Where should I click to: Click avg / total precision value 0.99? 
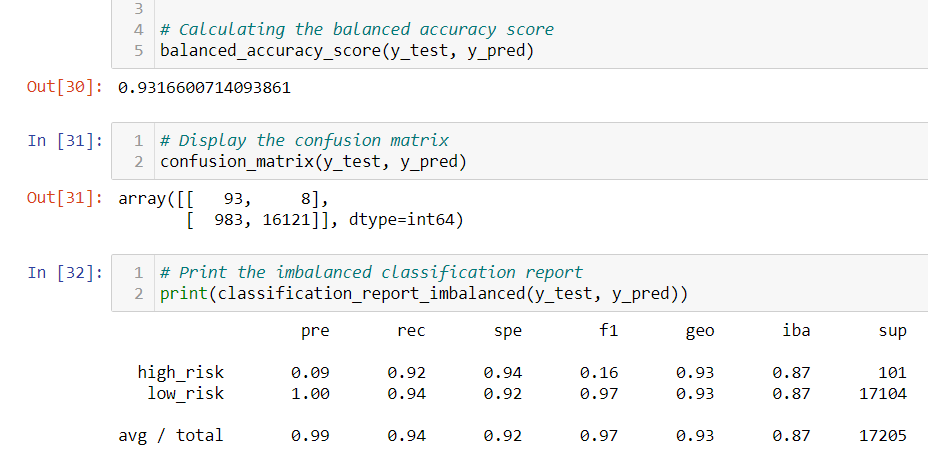coord(310,436)
